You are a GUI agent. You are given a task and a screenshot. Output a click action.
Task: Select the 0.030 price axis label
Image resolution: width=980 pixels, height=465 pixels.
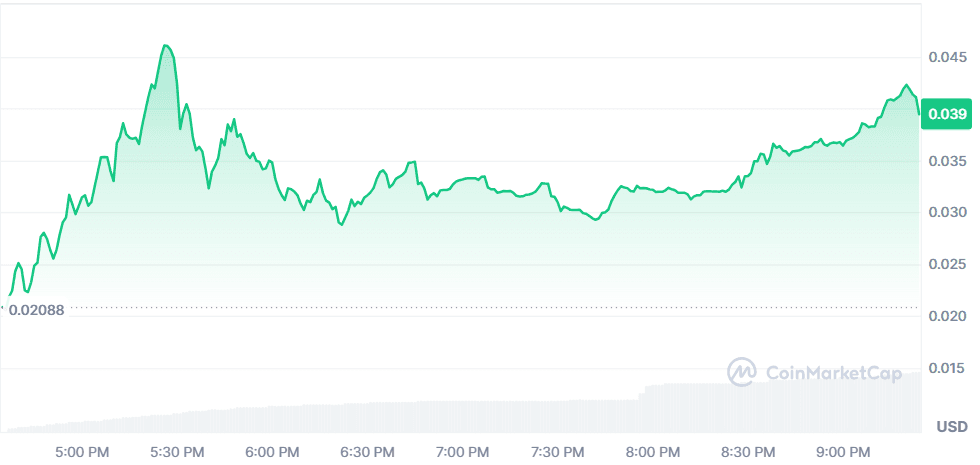click(947, 212)
